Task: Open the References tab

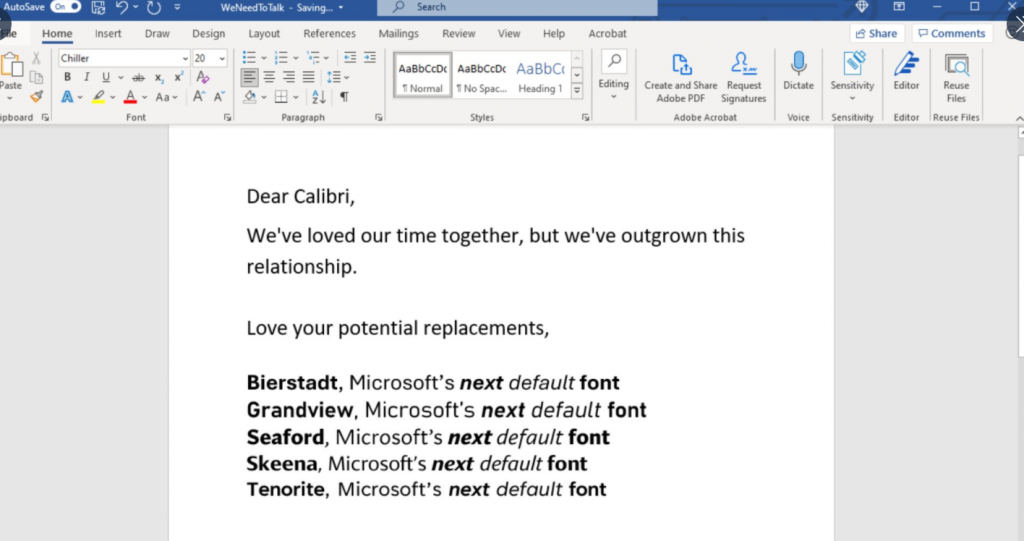Action: (329, 33)
